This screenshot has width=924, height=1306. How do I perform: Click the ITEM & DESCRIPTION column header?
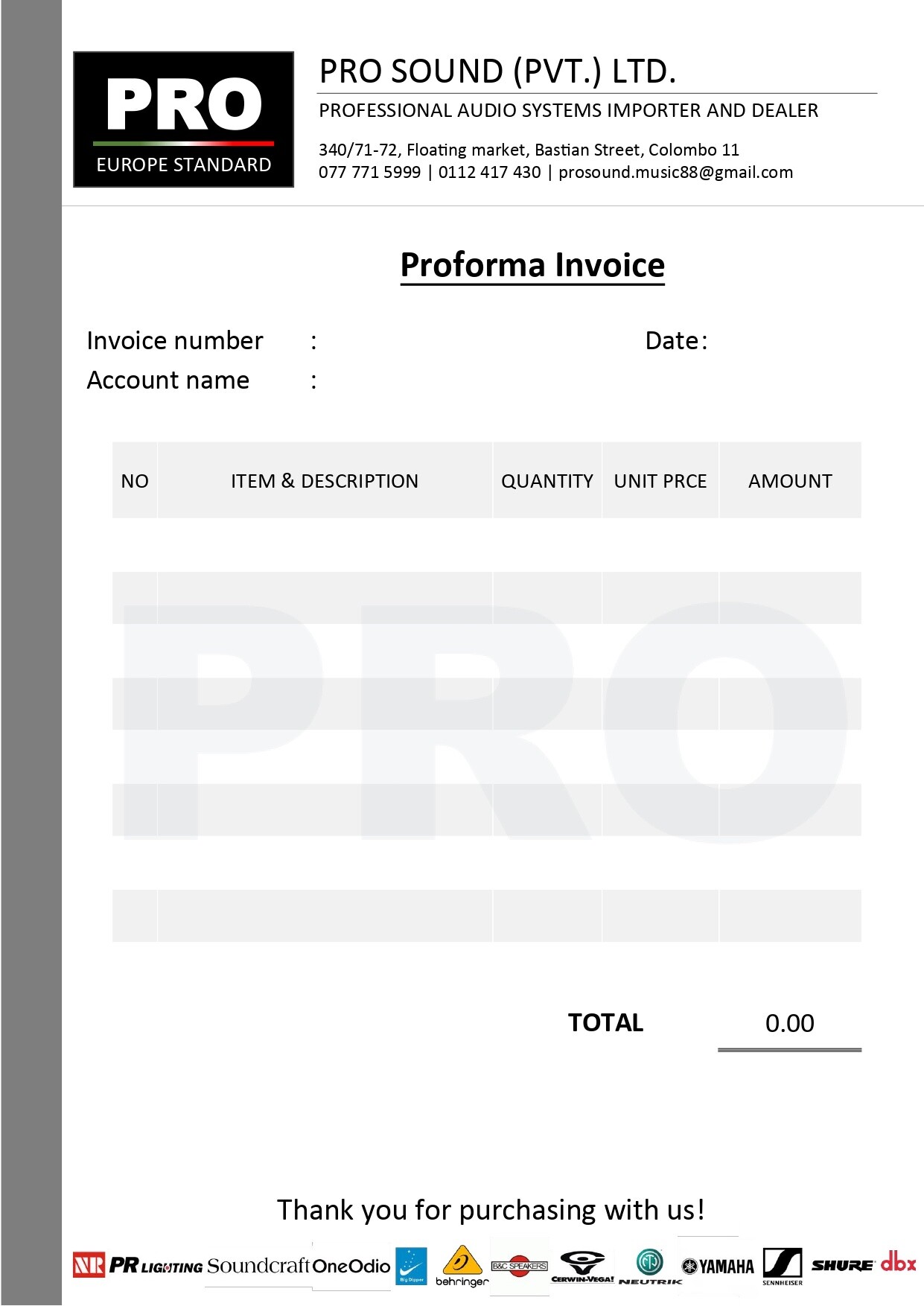tap(325, 481)
